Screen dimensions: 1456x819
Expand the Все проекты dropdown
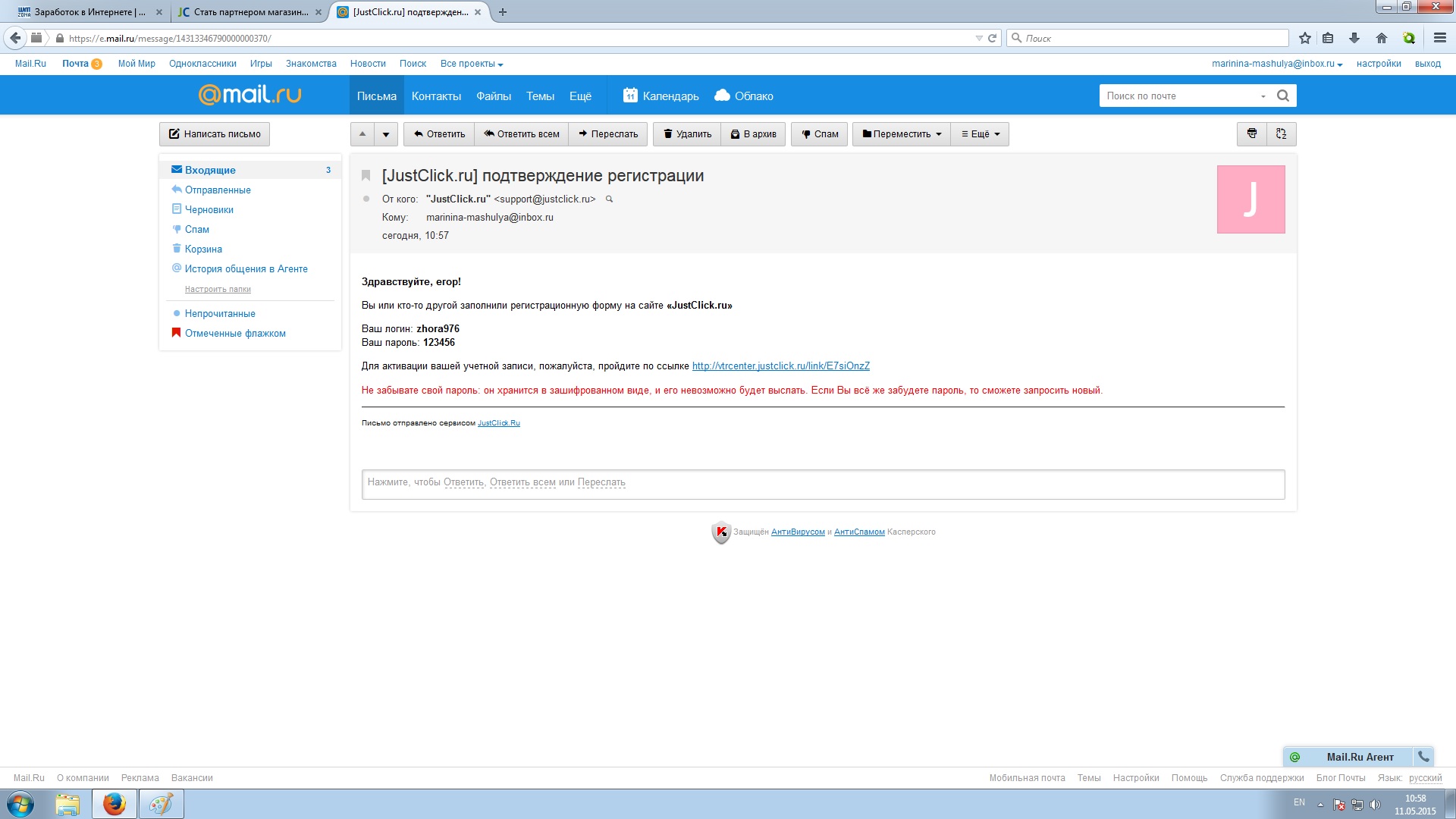coord(472,64)
